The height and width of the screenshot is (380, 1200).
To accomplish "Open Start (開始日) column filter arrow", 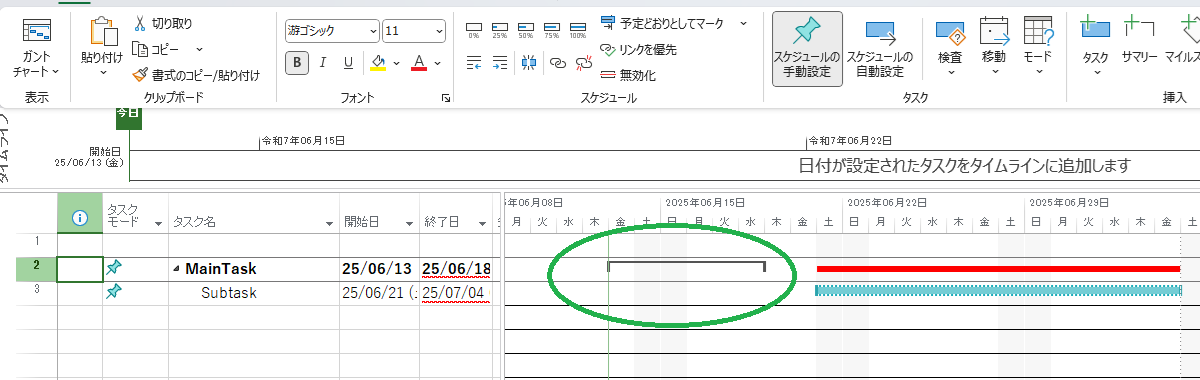I will point(410,223).
